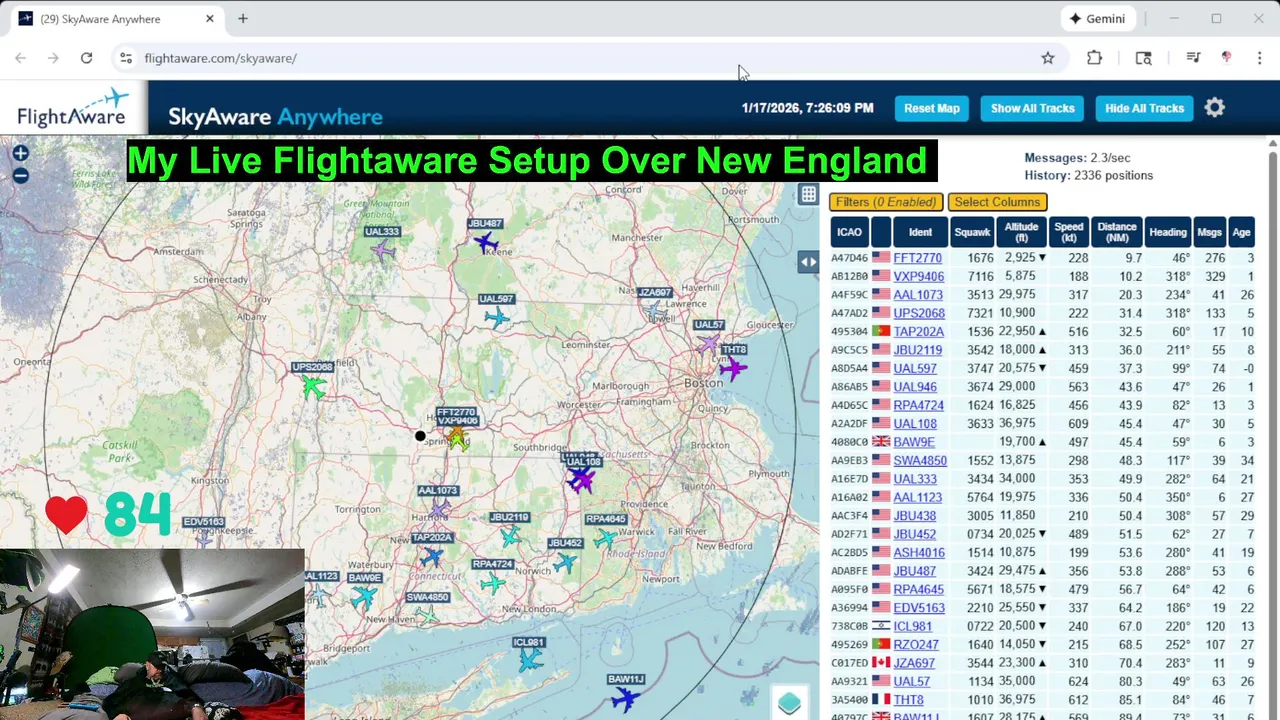Image resolution: width=1280 pixels, height=720 pixels.
Task: Click the UAL333 aircraft icon on map
Action: click(382, 250)
